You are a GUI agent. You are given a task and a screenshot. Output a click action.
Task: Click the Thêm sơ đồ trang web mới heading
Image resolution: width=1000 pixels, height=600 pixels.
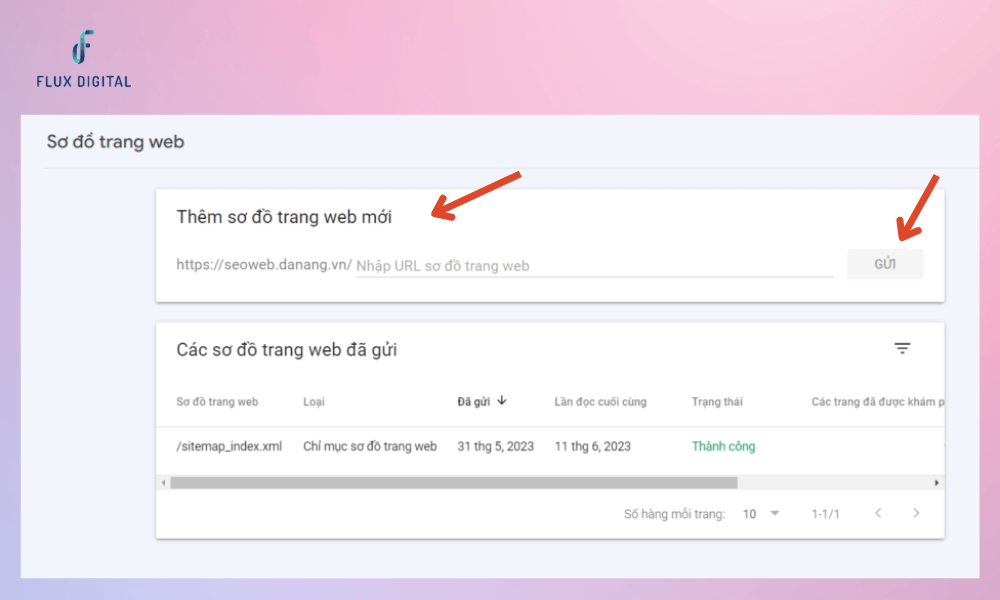pos(284,217)
